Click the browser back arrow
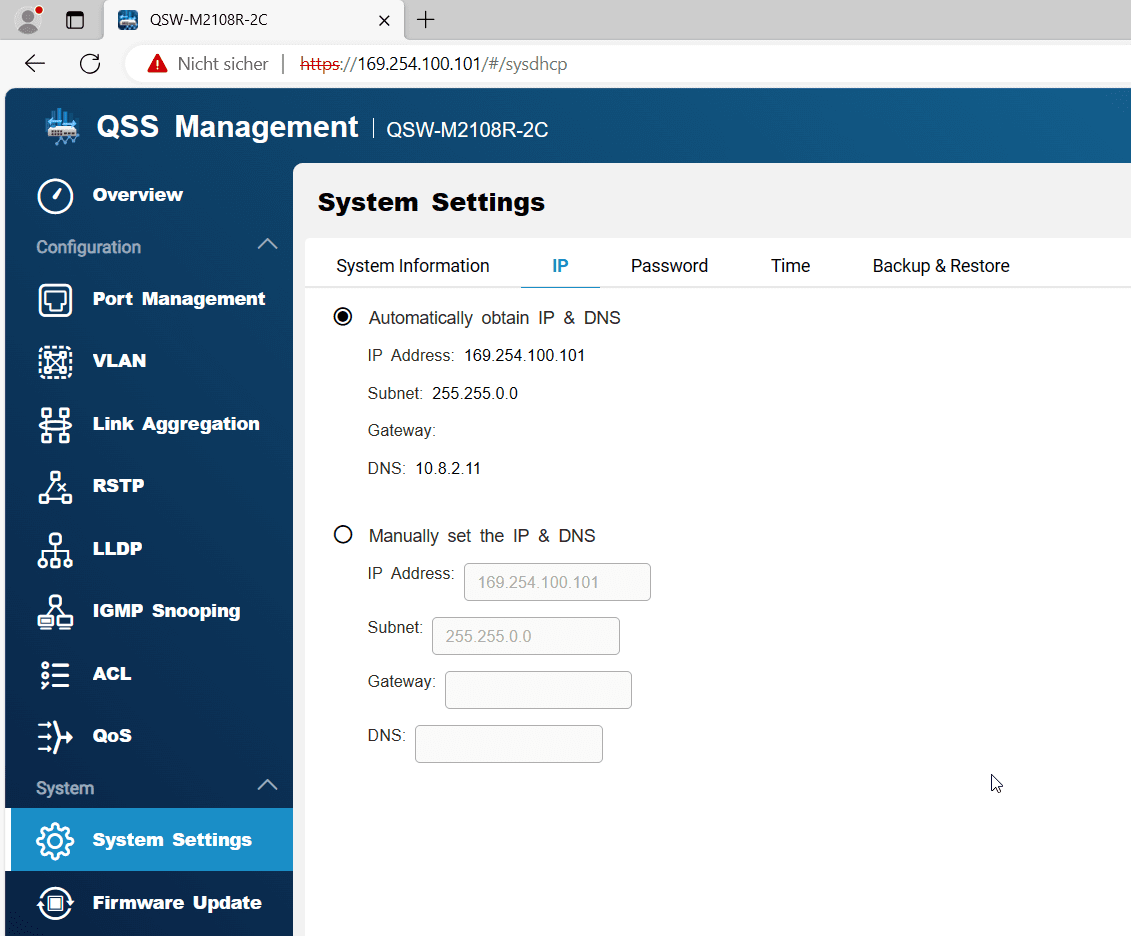The height and width of the screenshot is (936, 1131). [35, 63]
